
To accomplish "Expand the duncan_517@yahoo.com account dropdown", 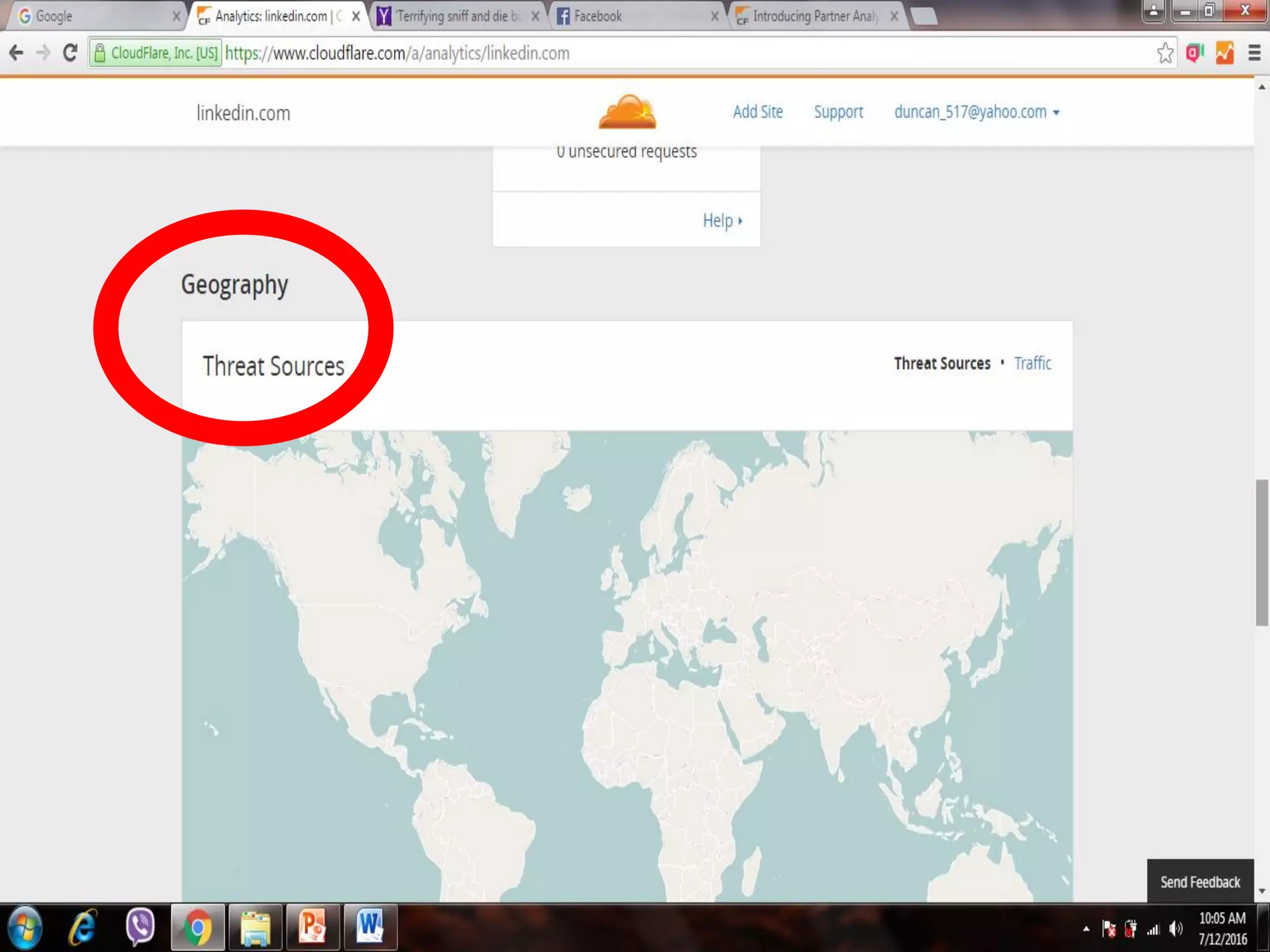I will (977, 112).
